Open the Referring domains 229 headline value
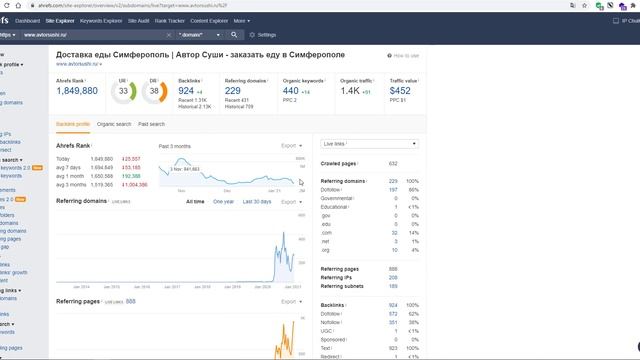 pyautogui.click(x=233, y=91)
